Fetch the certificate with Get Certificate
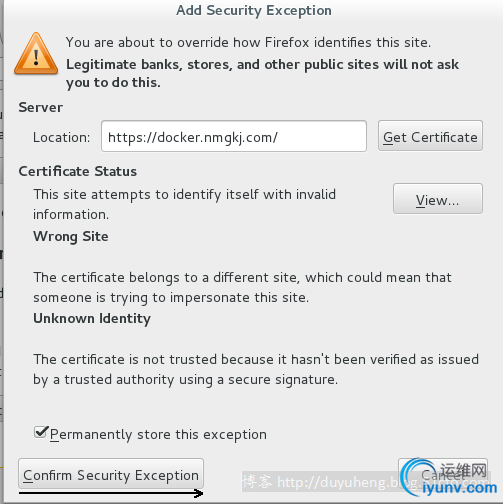The width and height of the screenshot is (503, 504). click(x=430, y=136)
